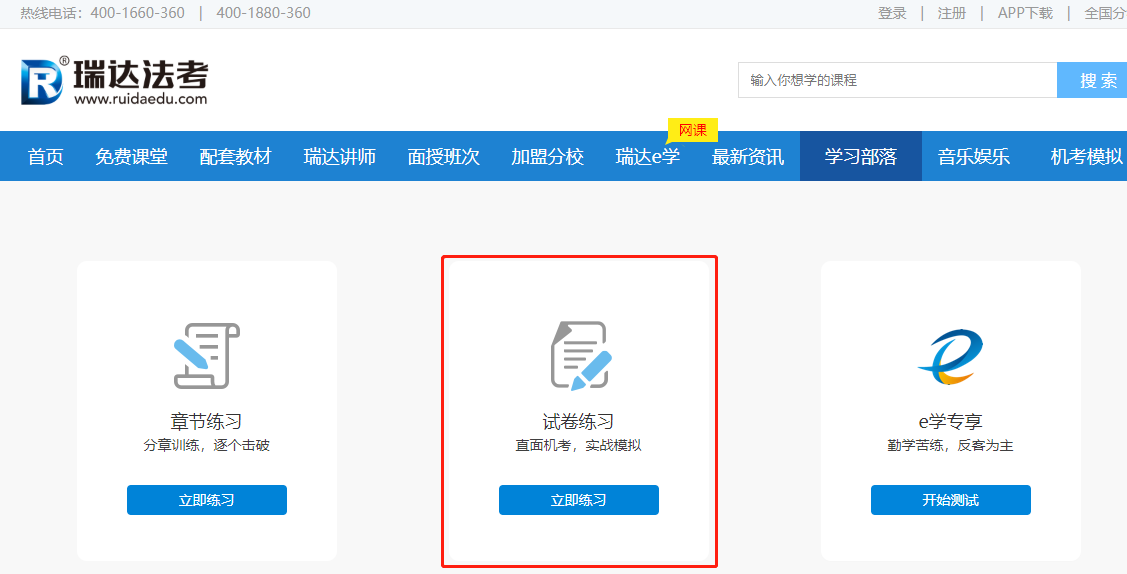Image resolution: width=1127 pixels, height=574 pixels.
Task: Open the 配套教材 menu item
Action: tap(235, 156)
